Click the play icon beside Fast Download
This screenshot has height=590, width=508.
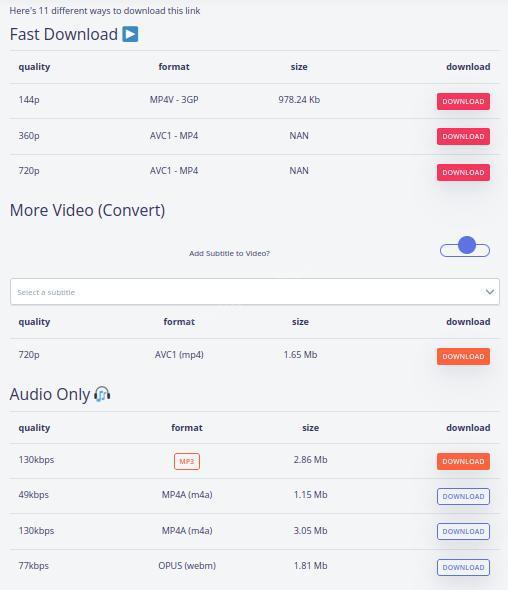tap(130, 34)
